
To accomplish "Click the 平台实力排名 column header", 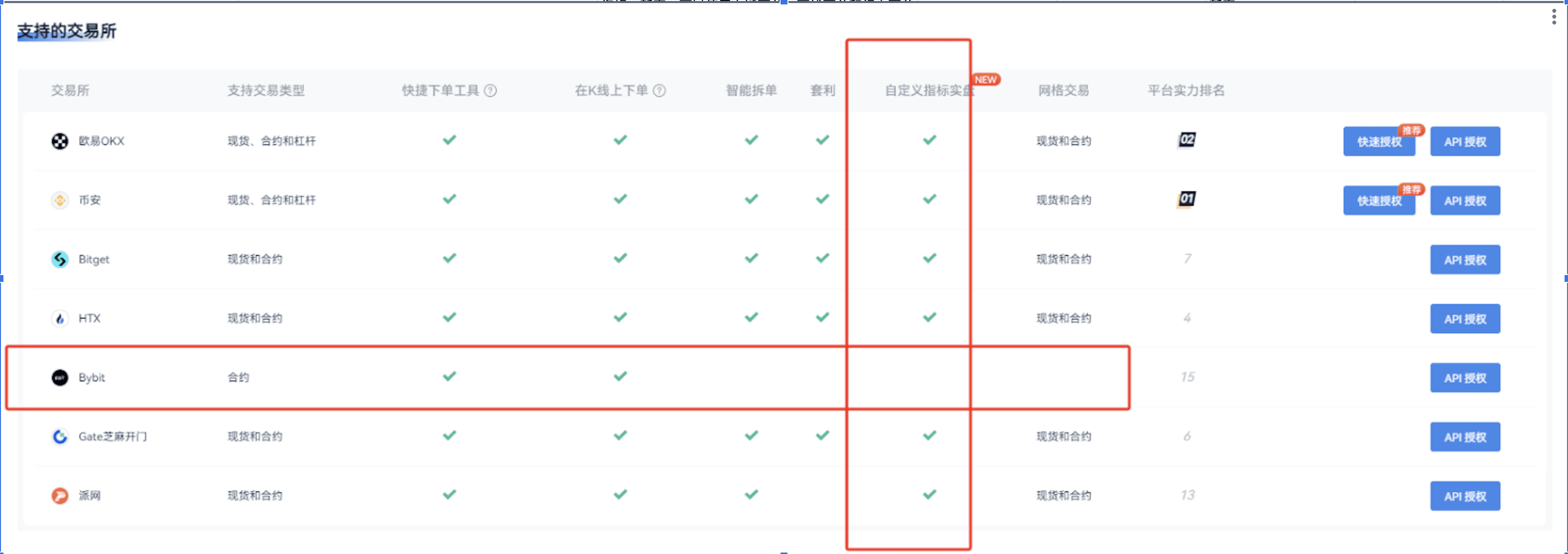I will (1186, 91).
